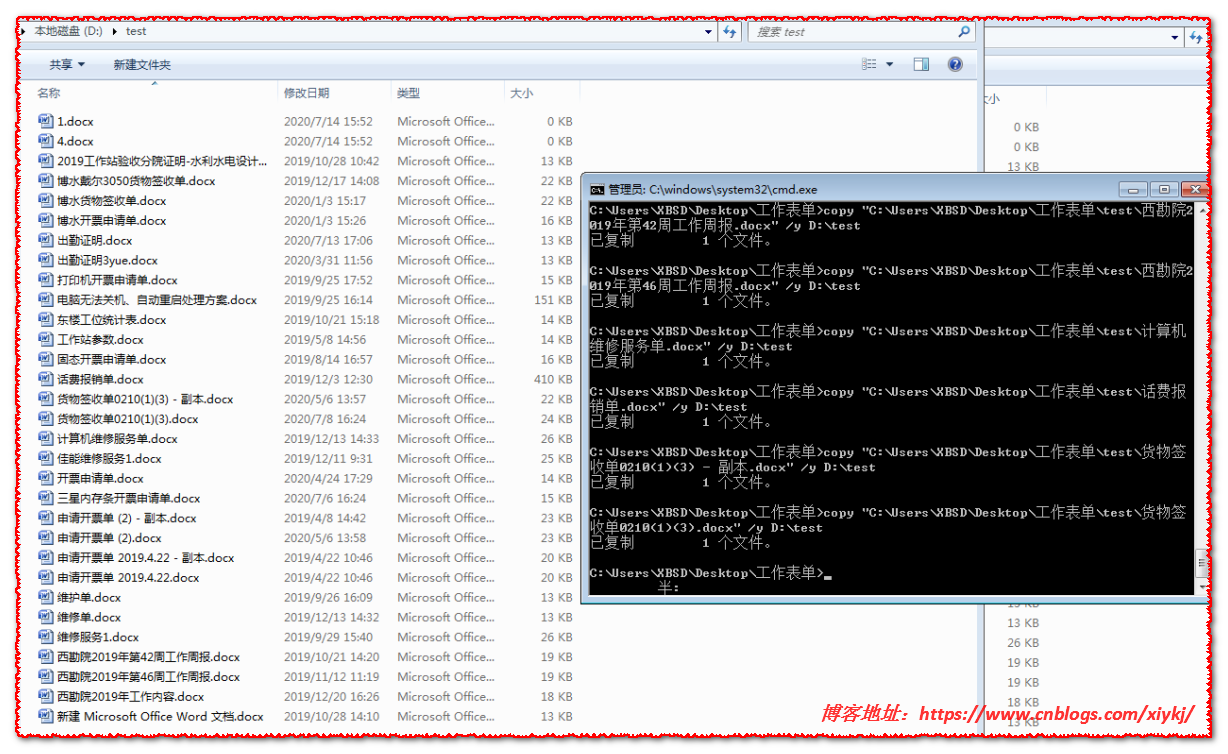This screenshot has width=1228, height=754.
Task: Click icon of 三星内存条开票申请单.docx
Action: tap(46, 498)
